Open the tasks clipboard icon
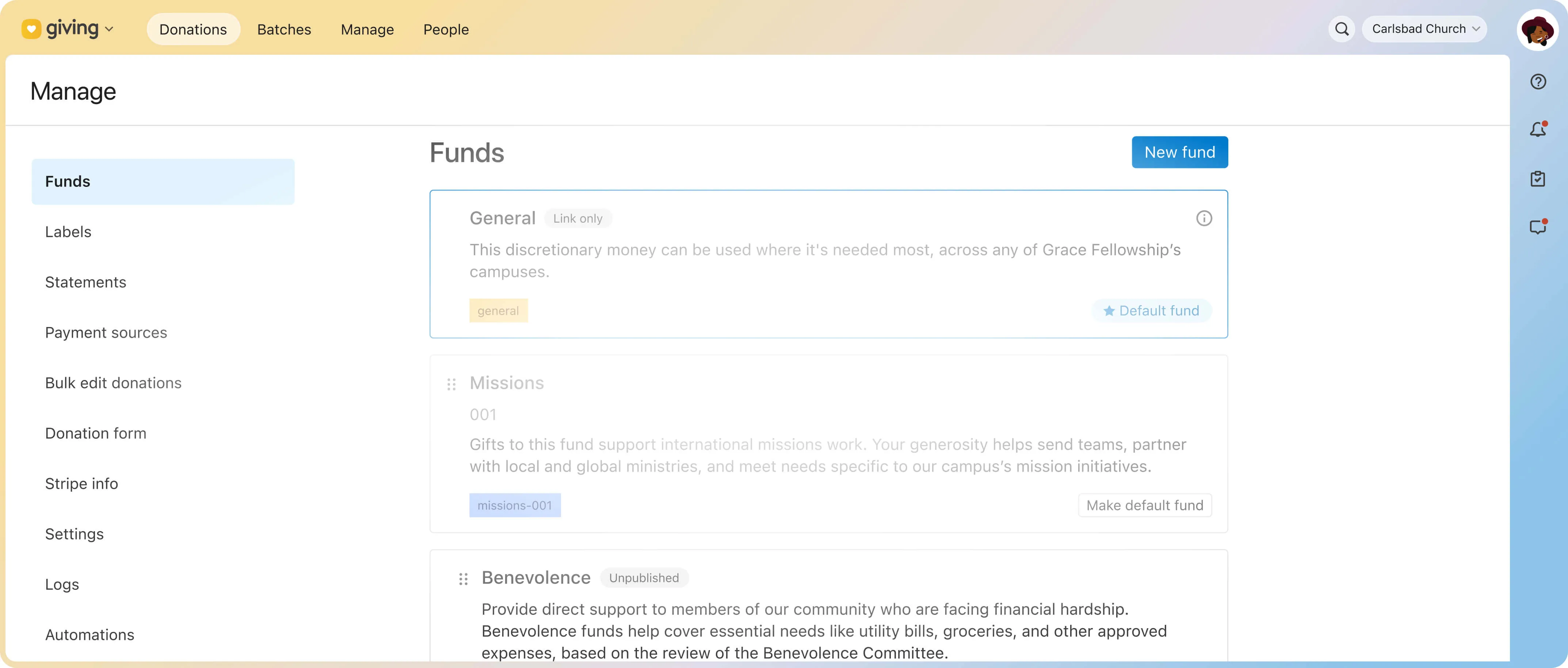The image size is (1568, 668). point(1538,178)
